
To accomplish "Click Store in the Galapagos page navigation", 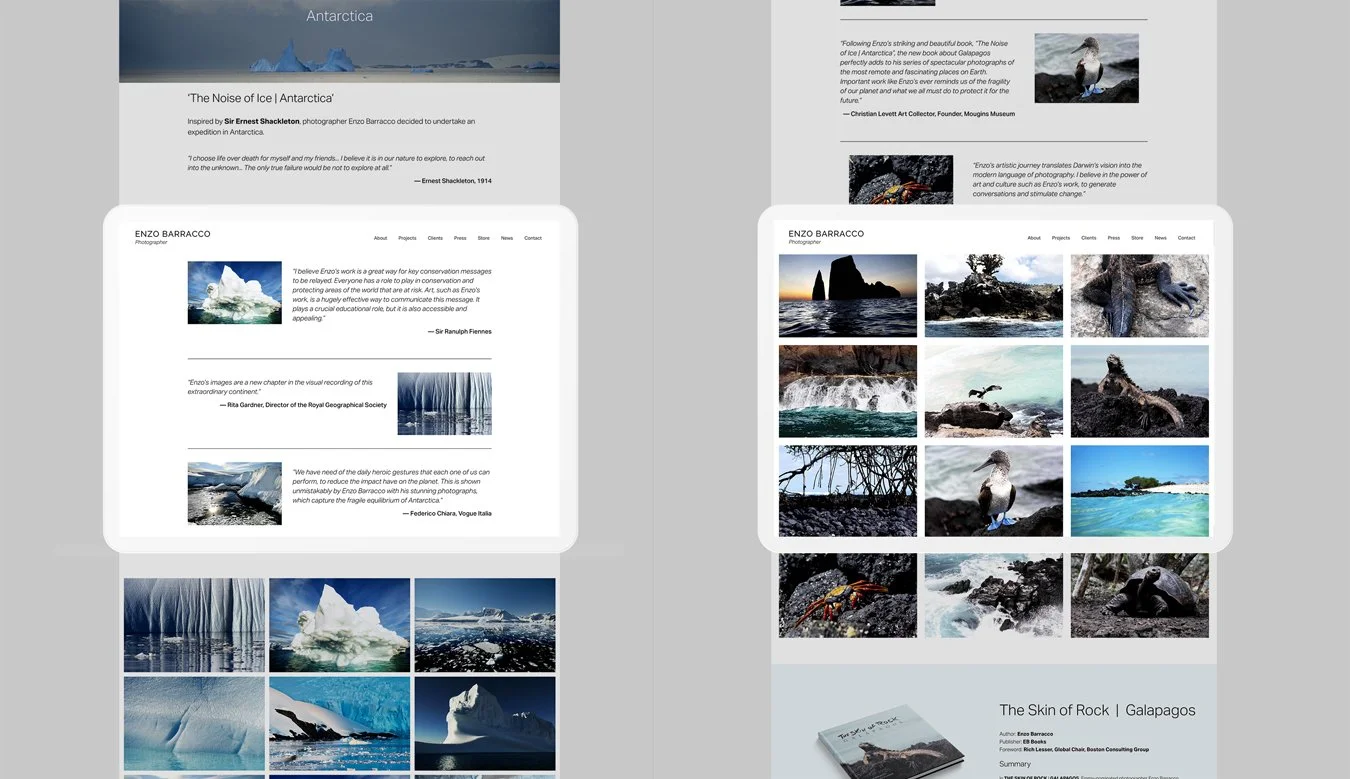I will tap(1137, 238).
